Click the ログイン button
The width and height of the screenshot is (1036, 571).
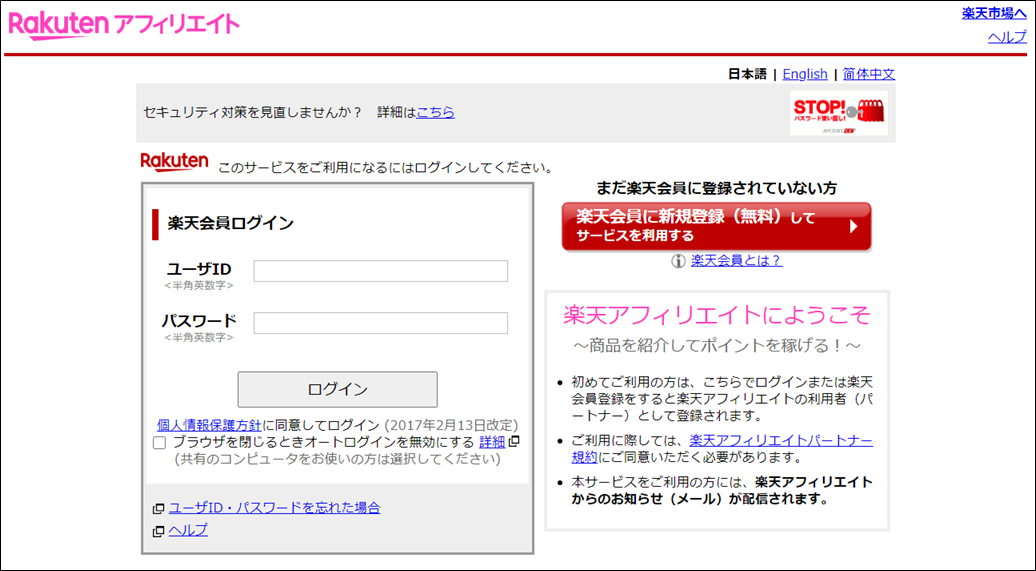338,389
